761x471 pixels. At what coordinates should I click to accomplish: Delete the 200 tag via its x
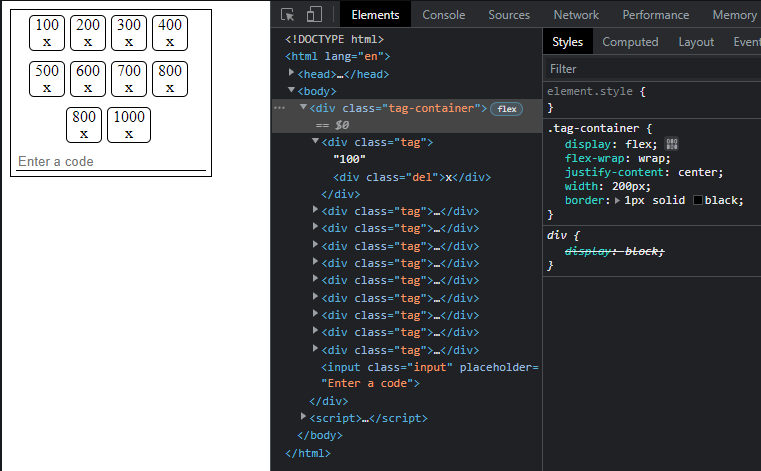[88, 42]
